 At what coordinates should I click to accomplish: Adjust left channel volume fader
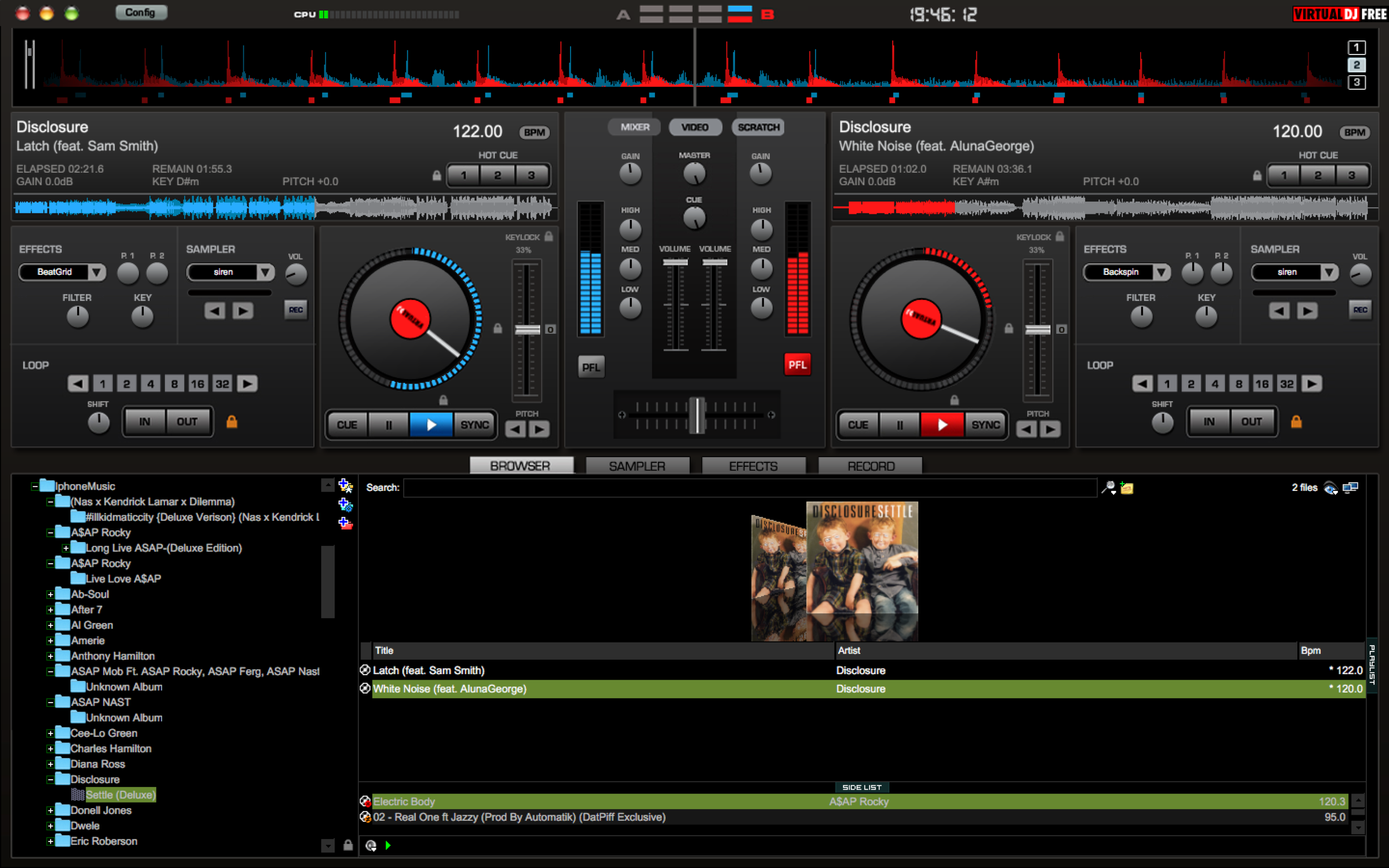tap(675, 262)
